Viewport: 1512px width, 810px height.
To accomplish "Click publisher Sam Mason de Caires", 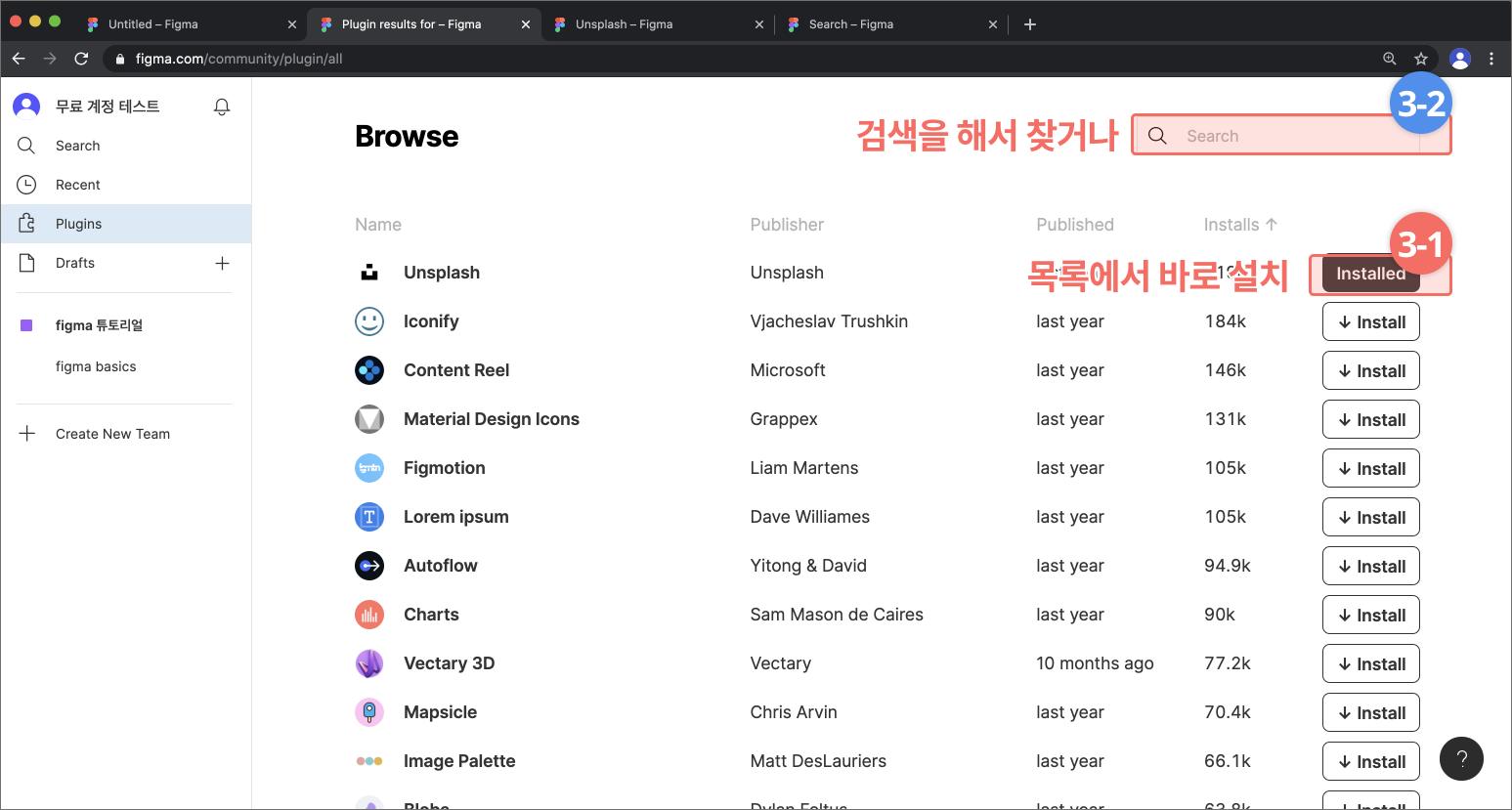I will (x=837, y=615).
